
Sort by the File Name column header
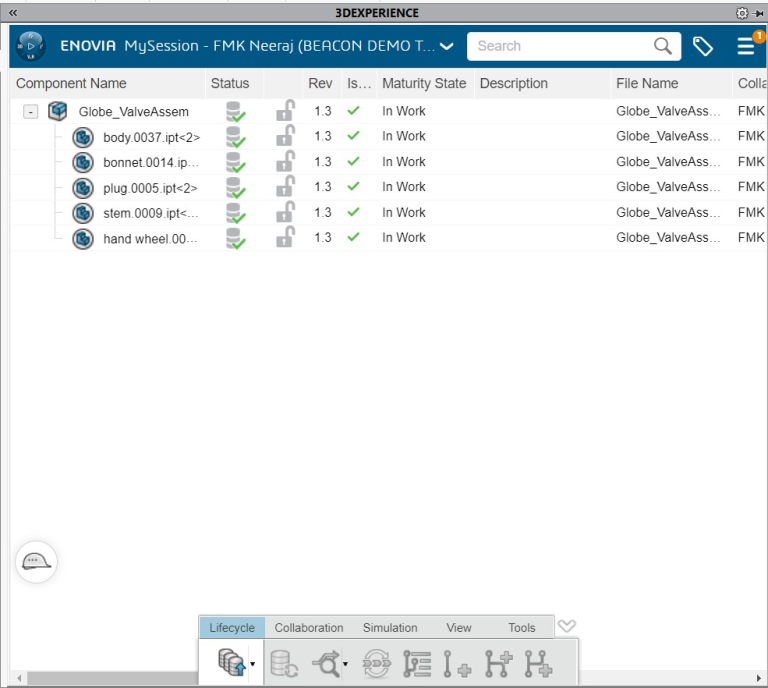pyautogui.click(x=647, y=83)
